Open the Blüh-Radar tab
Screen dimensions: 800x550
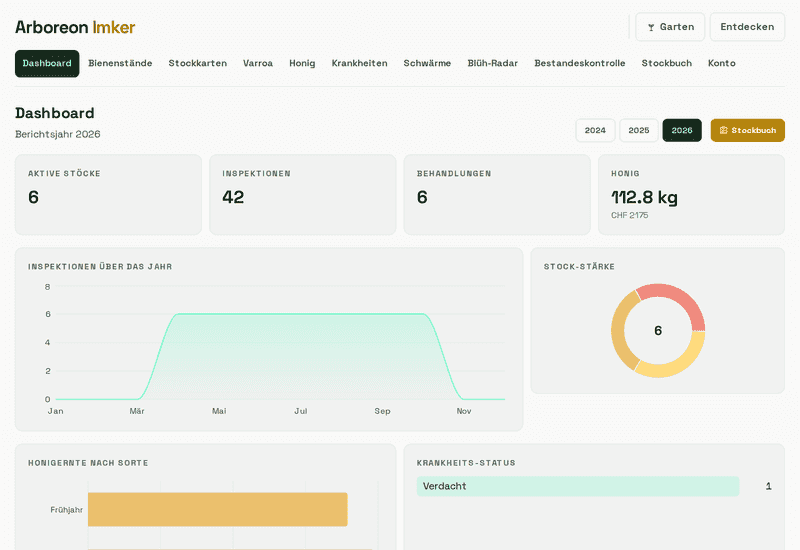pyautogui.click(x=492, y=63)
